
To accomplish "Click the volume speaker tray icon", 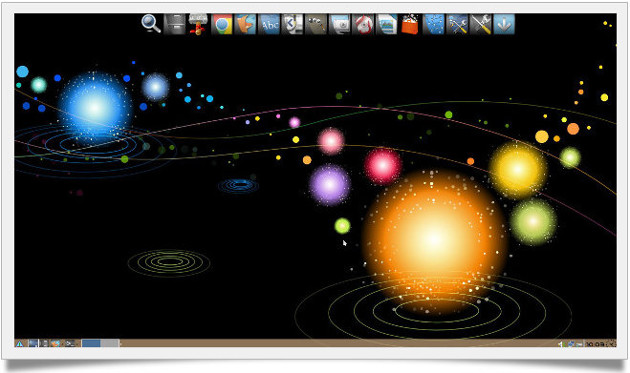I will (x=560, y=344).
